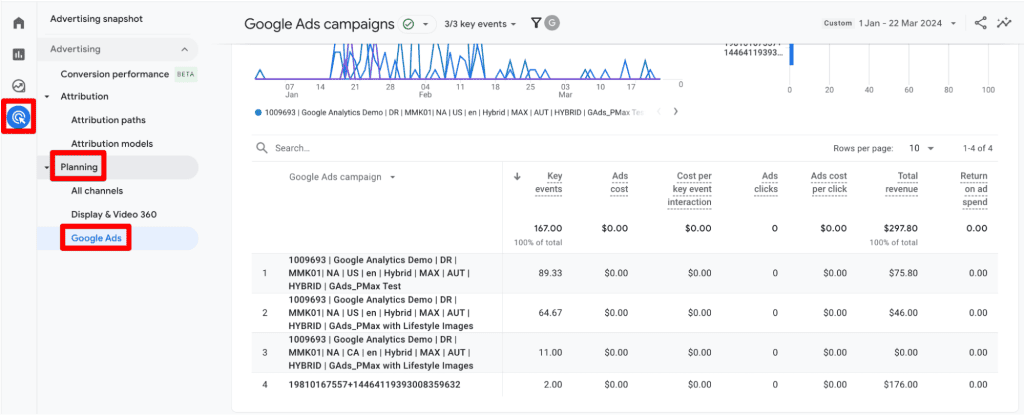Click the G comparison chip
Viewport: 1024px width, 415px height.
552,24
